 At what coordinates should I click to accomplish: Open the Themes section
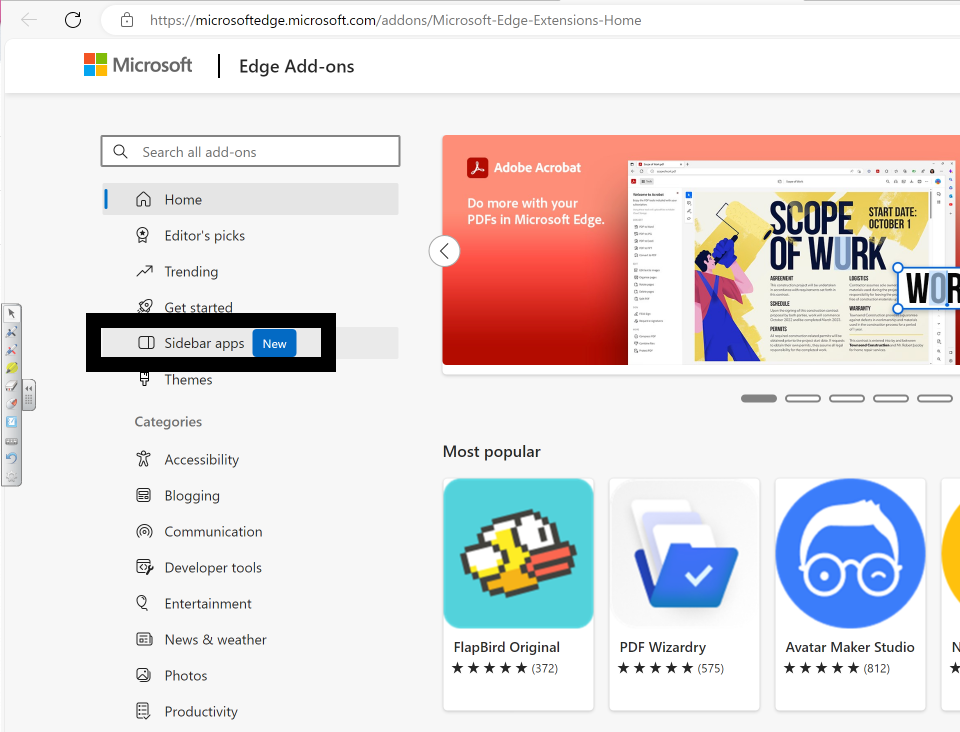188,379
